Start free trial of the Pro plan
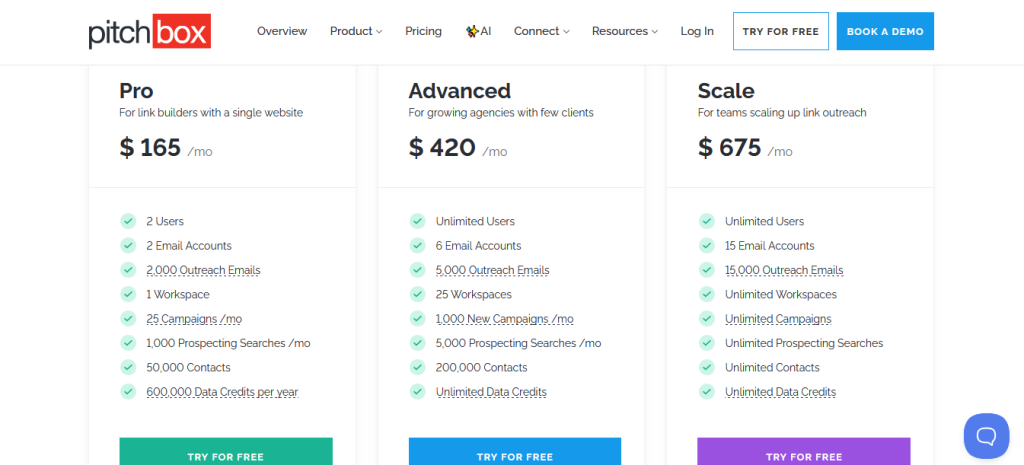Screen dimensions: 1024x465 [226, 451]
